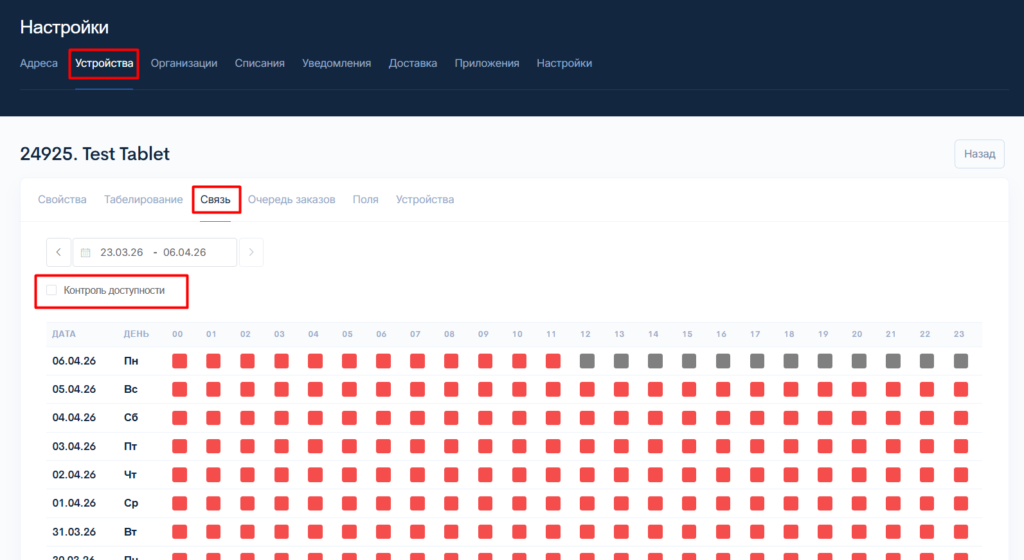
Task: Click red status square for 05.04.26 hour 23
Action: point(961,389)
